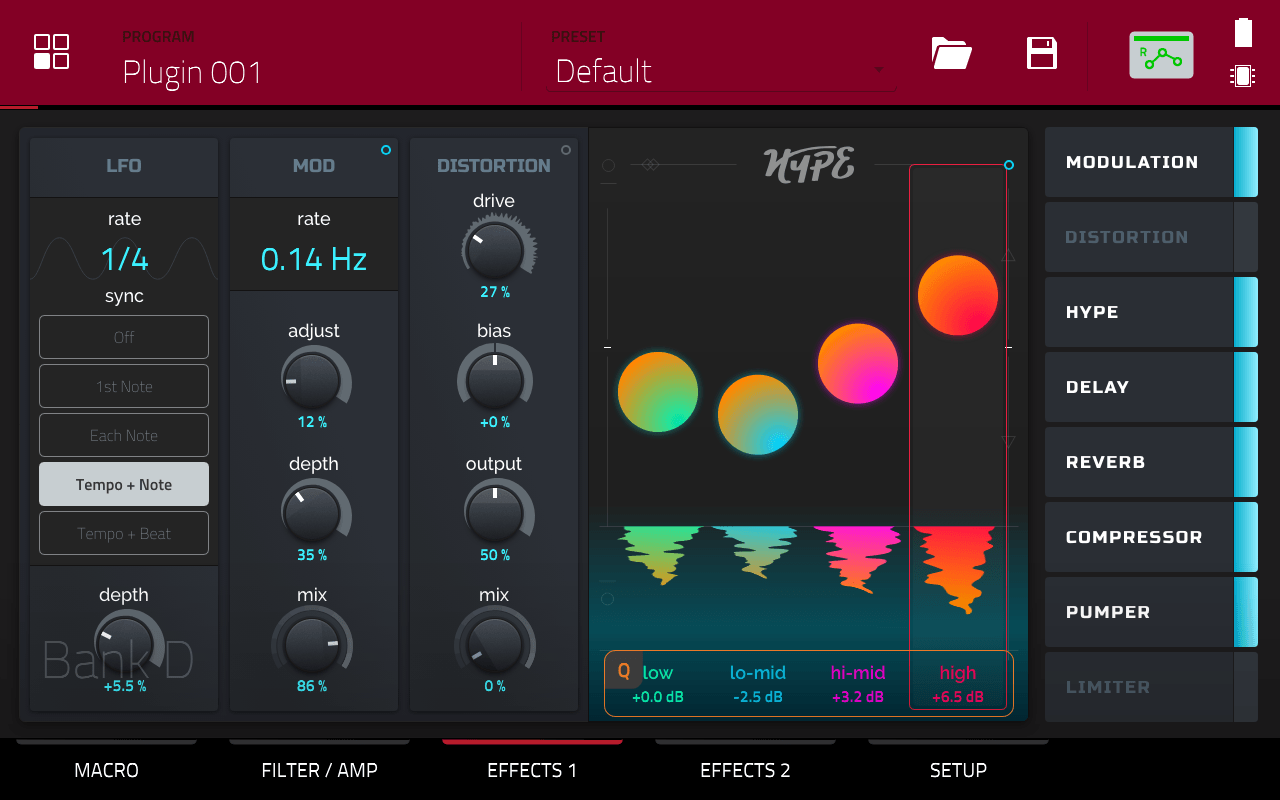Click the distortion drive knob
Viewport: 1280px width, 800px height.
click(x=494, y=249)
